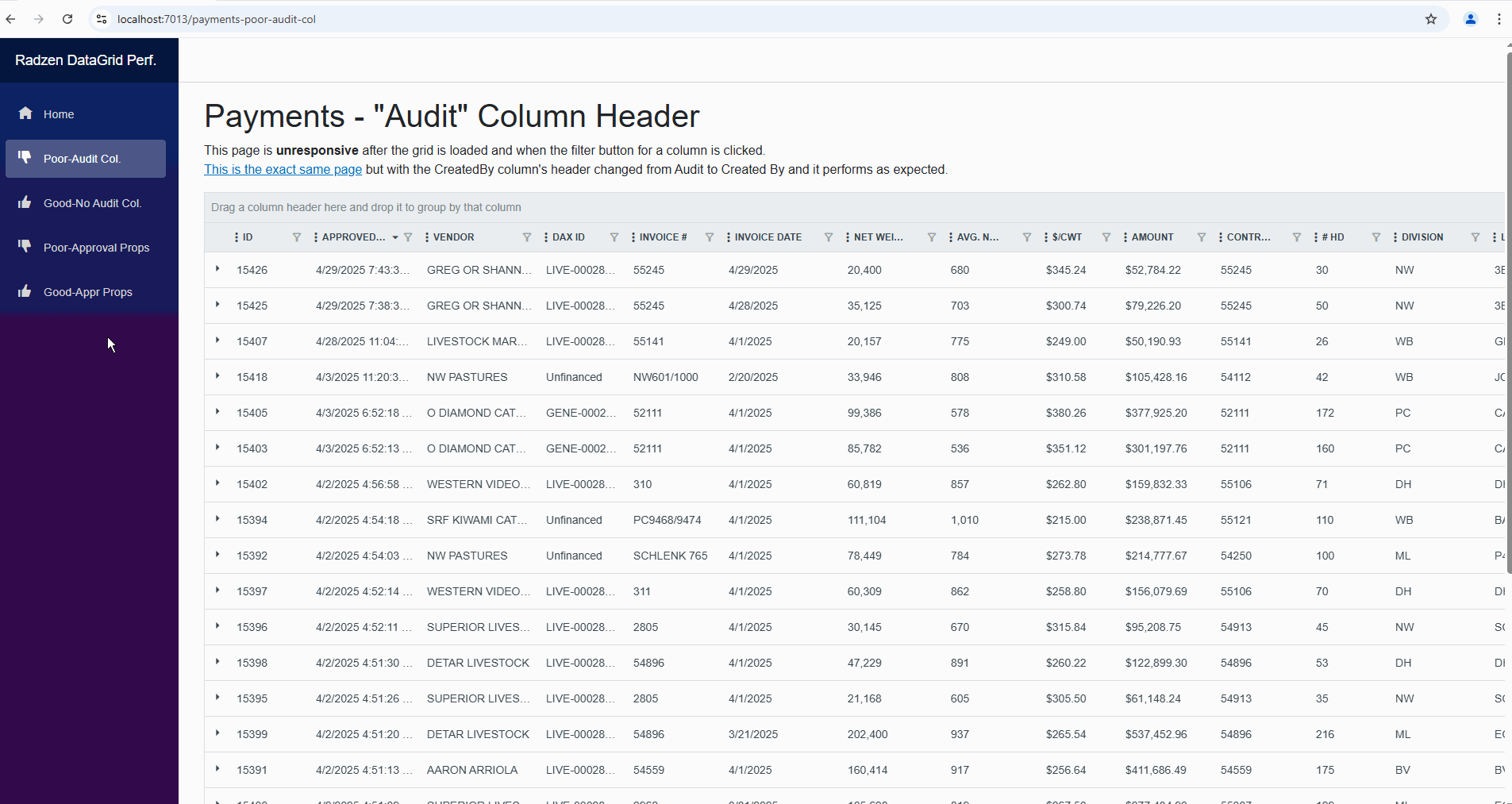Expand row 15394
Viewport: 1512px width, 804px height.
tap(217, 519)
